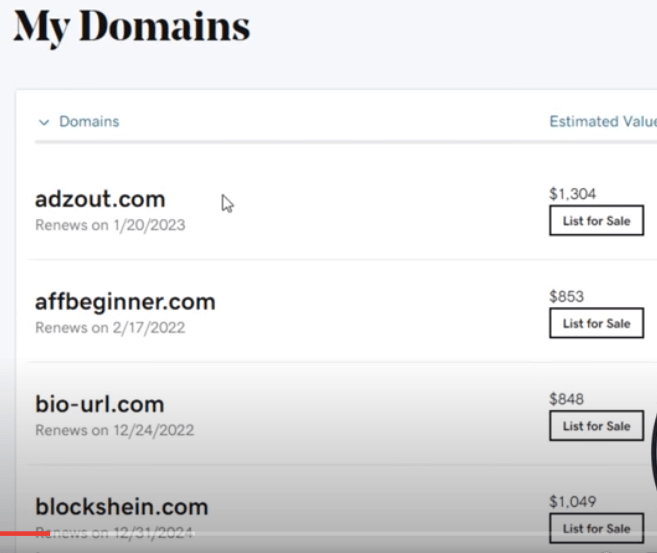Screen dimensions: 657x553
Task: Click the My Domains page heading
Action: click(130, 26)
